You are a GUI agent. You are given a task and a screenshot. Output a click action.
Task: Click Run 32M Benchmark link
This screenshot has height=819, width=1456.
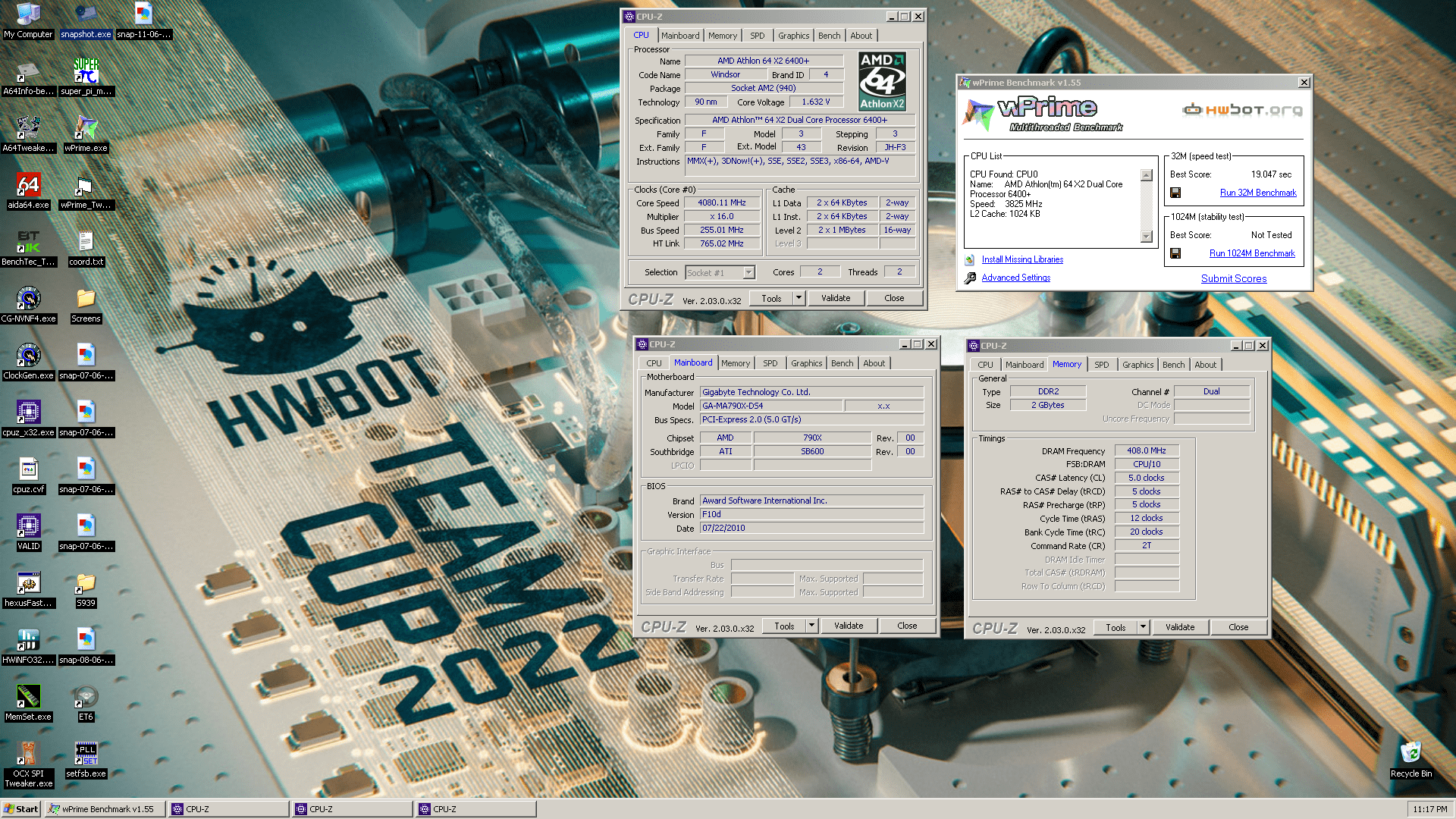pos(1258,193)
